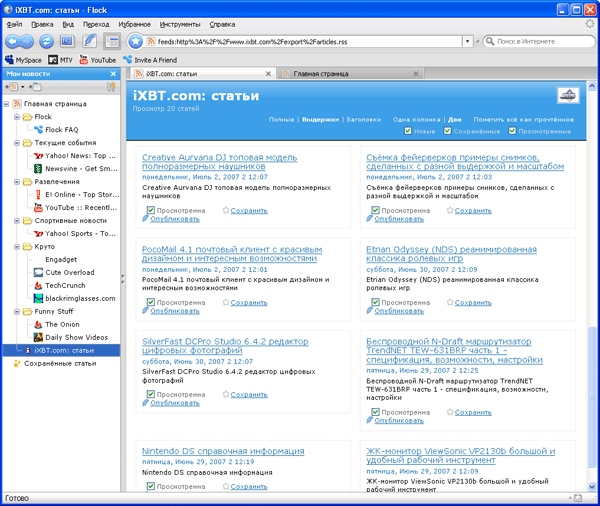
Task: Open the blog editor quill icon
Action: click(x=90, y=41)
